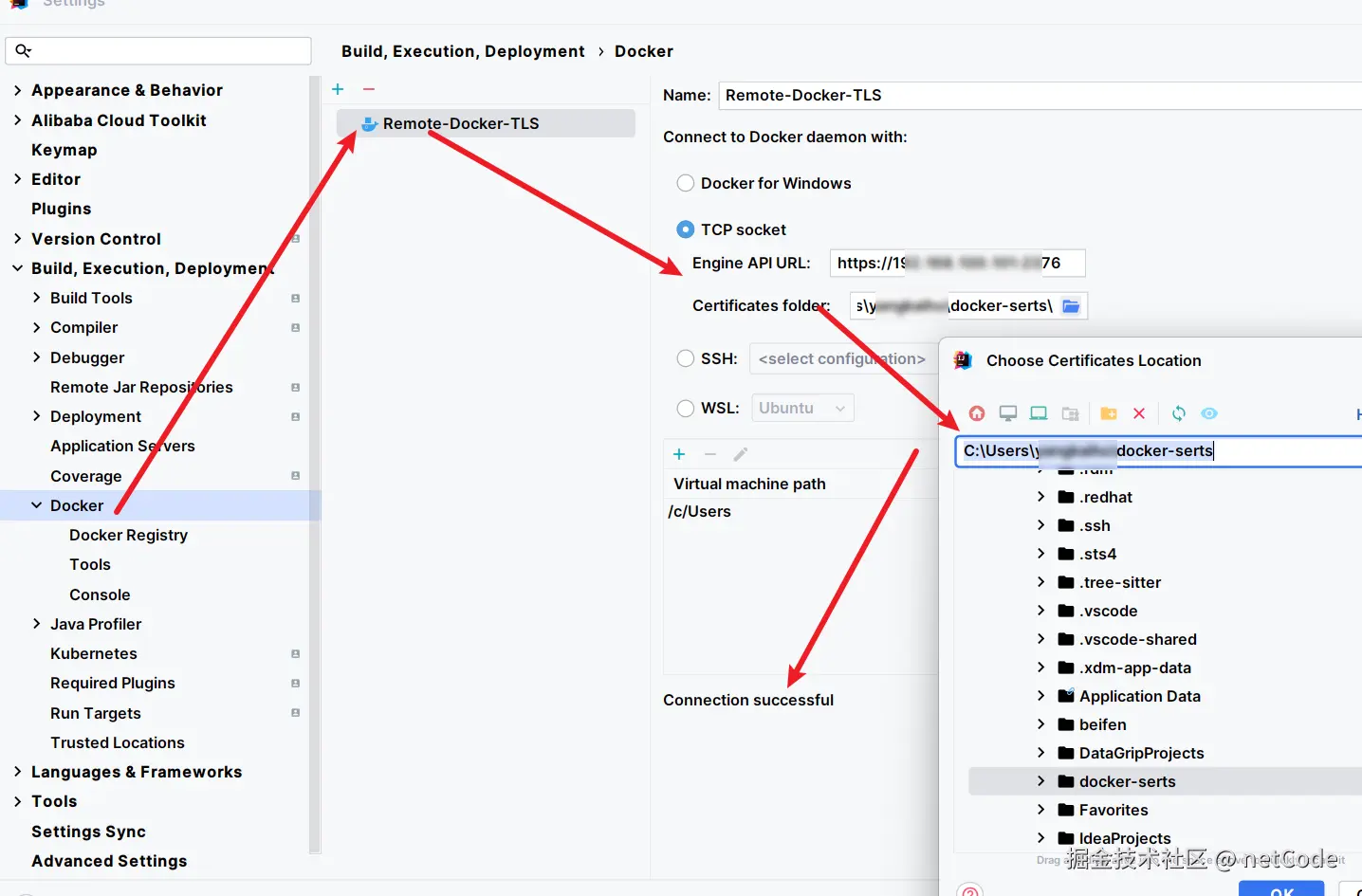
Task: Refresh the folder tree in certificates chooser
Action: 1179,413
